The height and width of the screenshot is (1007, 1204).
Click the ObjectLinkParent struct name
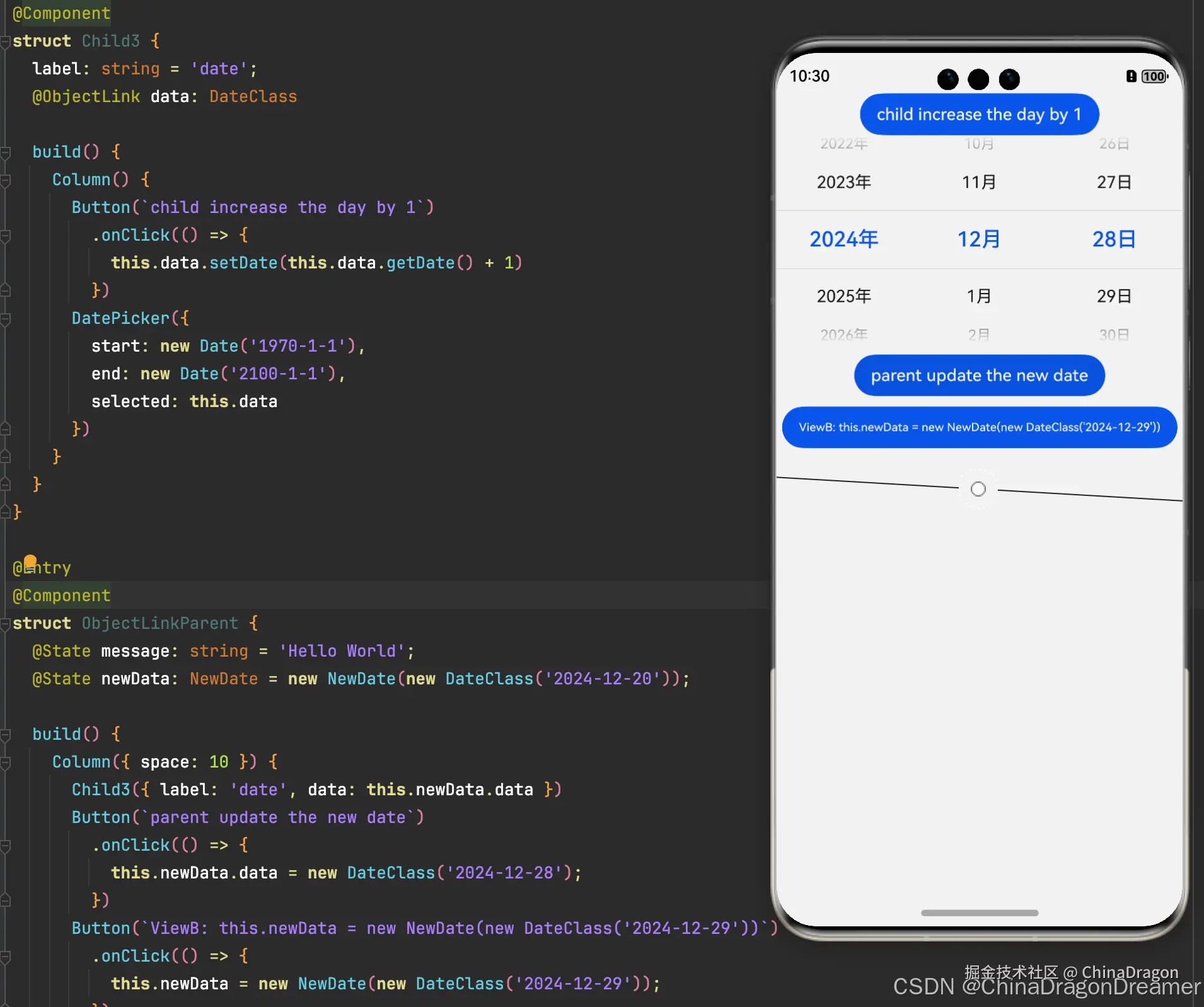(160, 623)
